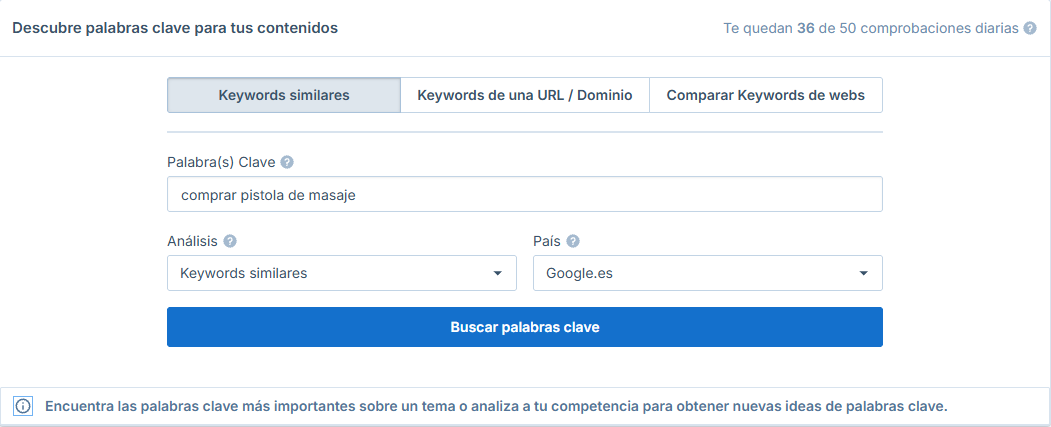Click help icon beside País label

[573, 241]
